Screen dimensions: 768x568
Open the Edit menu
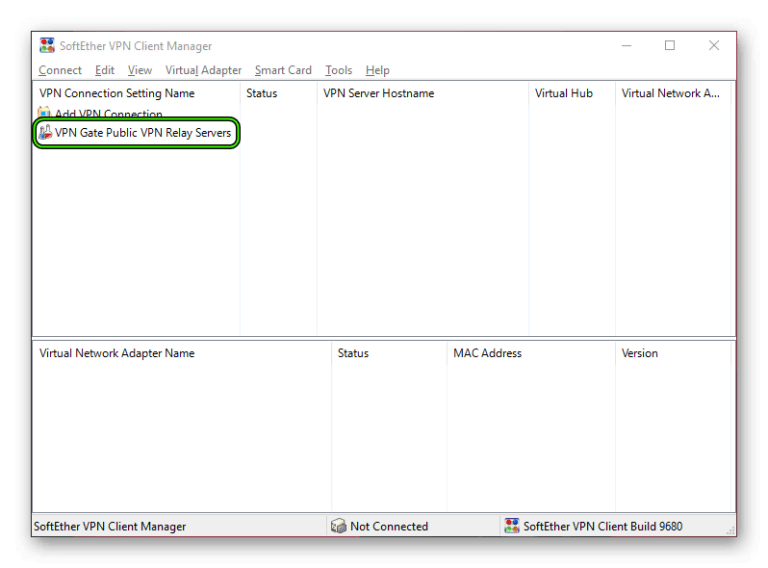coord(105,70)
